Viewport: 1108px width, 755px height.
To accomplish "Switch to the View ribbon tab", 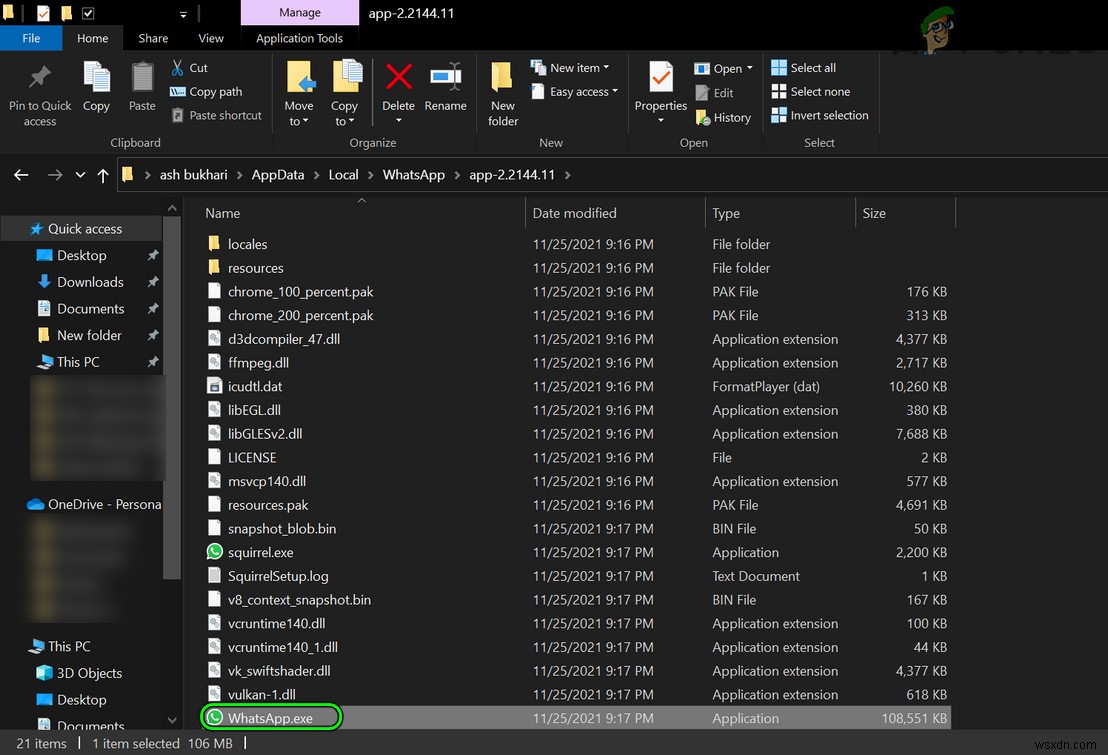I will 210,38.
